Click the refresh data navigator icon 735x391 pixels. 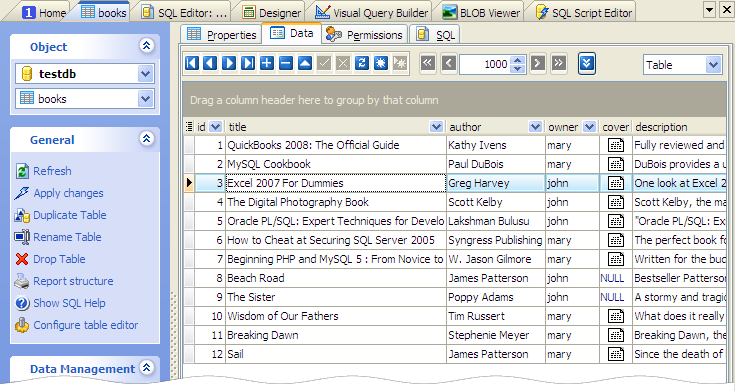point(361,63)
